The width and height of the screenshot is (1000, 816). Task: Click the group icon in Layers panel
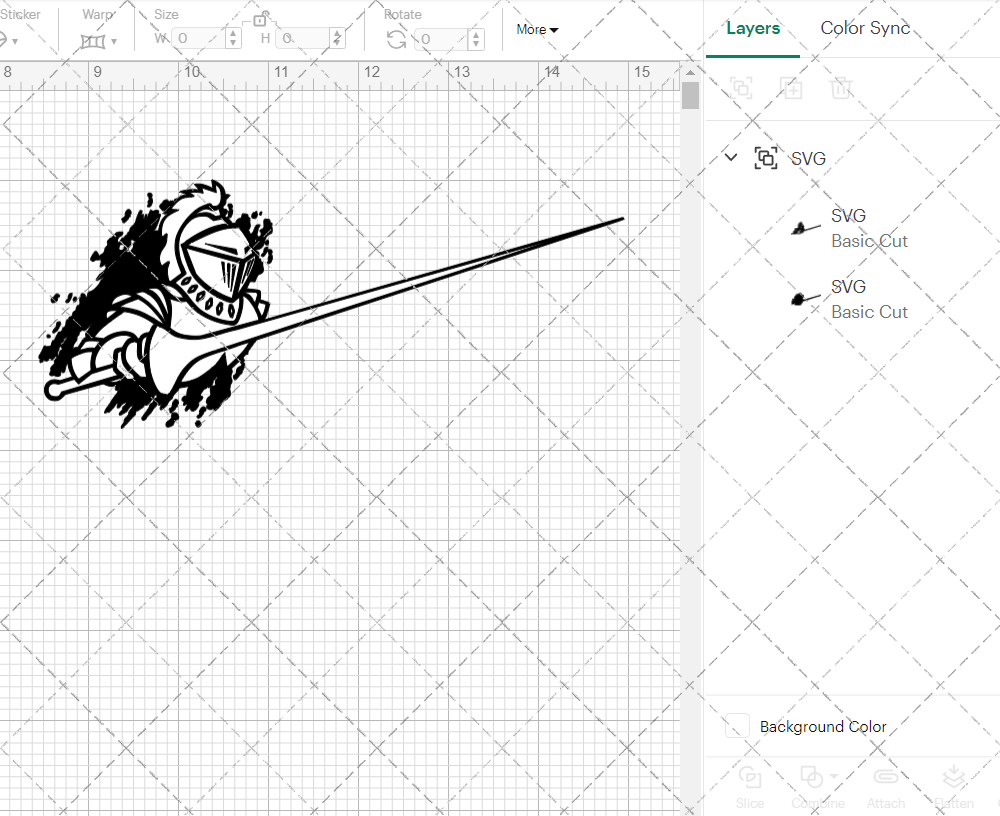[741, 88]
